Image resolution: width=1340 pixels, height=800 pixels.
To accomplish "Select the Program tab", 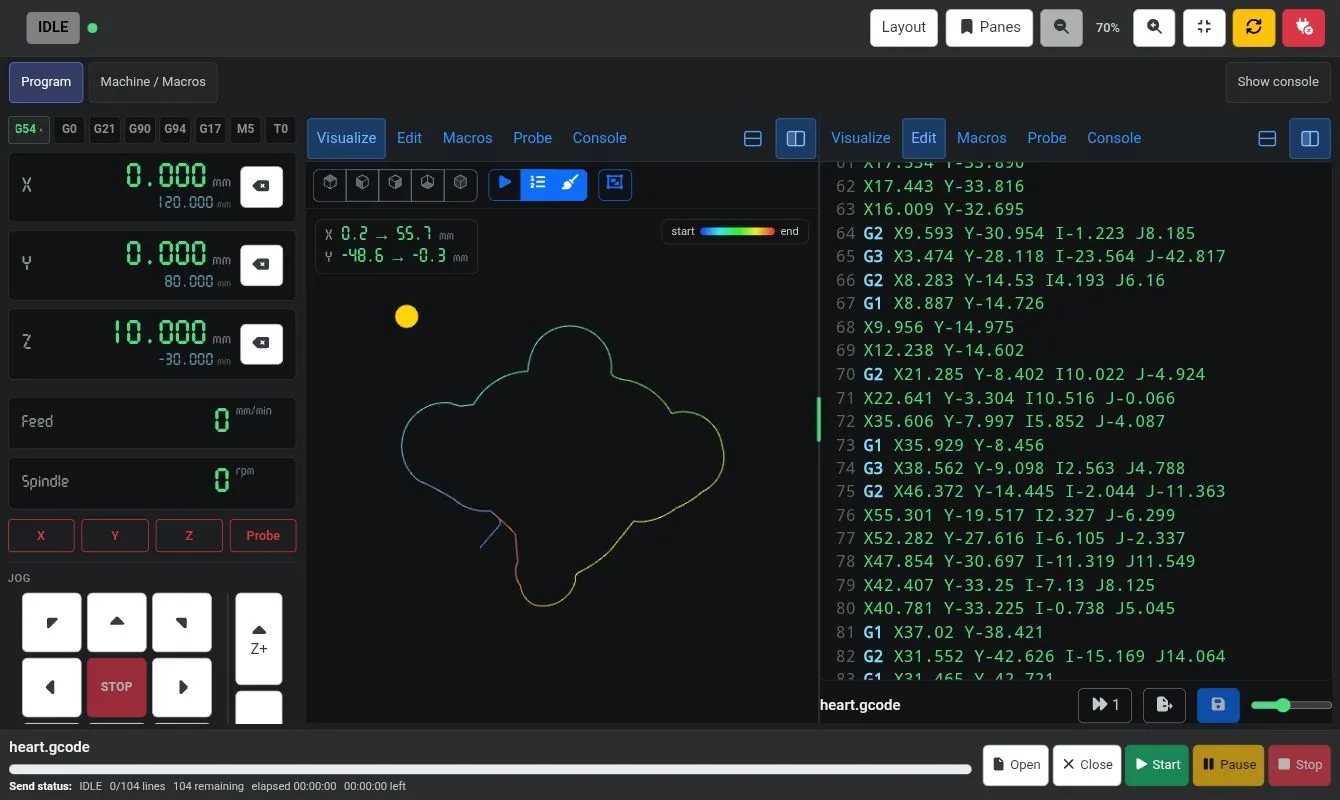I will coord(46,82).
